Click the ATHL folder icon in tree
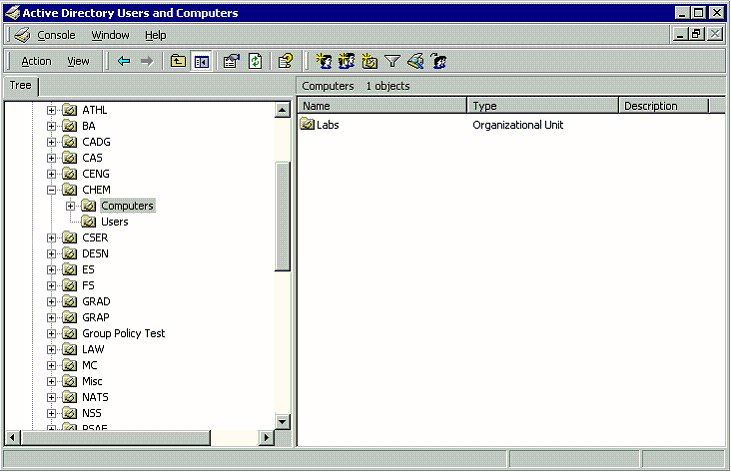Image resolution: width=731 pixels, height=472 pixels. (69, 110)
